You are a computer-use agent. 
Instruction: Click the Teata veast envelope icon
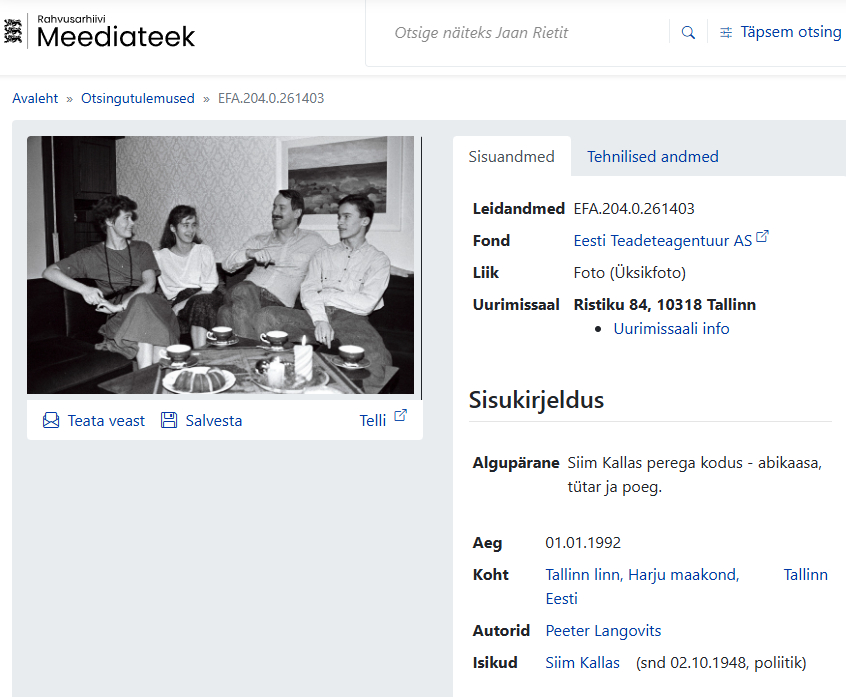(x=51, y=421)
